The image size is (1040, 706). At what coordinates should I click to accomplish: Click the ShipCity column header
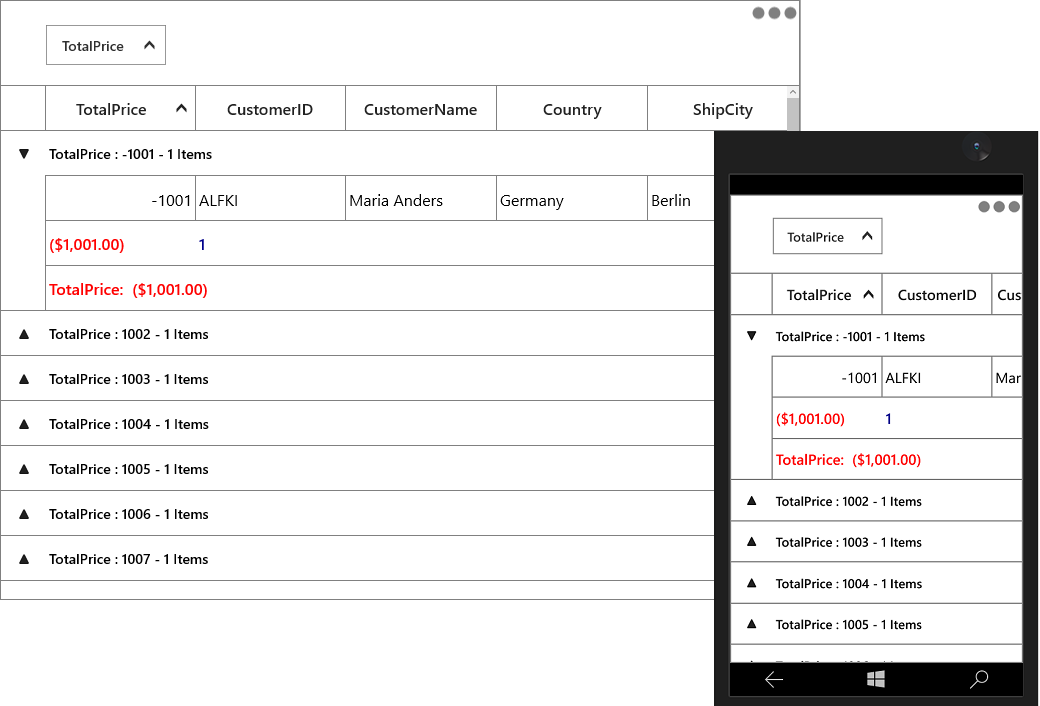(718, 109)
